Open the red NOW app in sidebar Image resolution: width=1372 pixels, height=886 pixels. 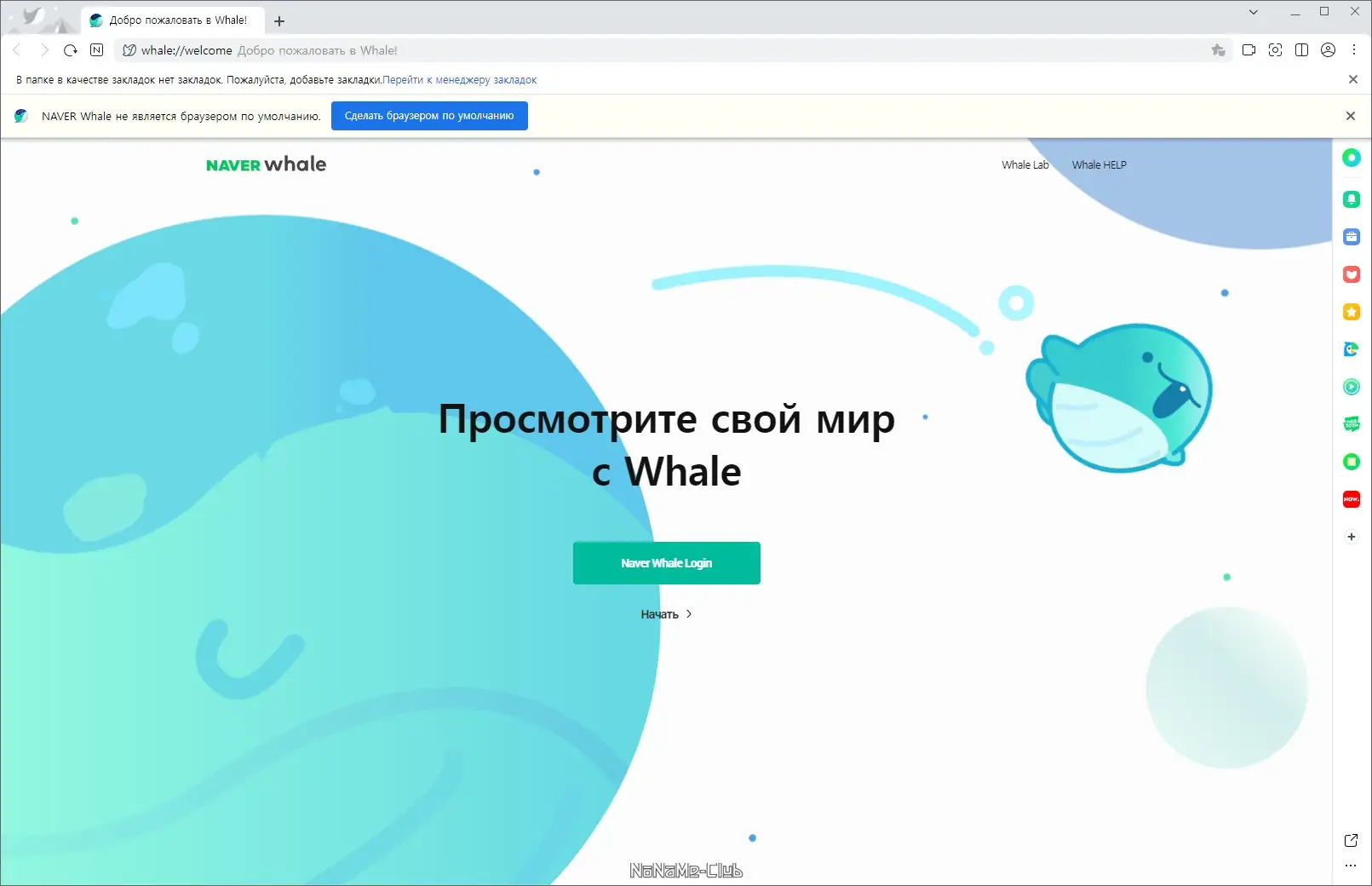[1352, 499]
